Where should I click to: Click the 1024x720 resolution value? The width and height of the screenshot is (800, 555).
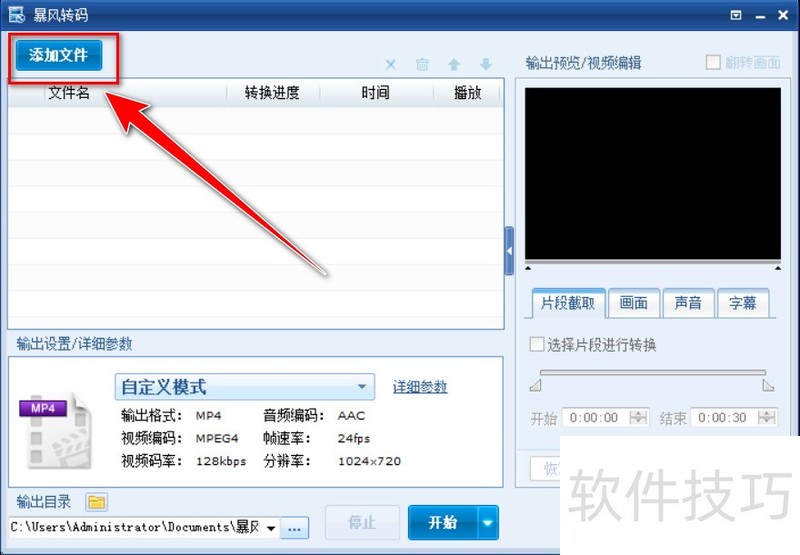369,461
